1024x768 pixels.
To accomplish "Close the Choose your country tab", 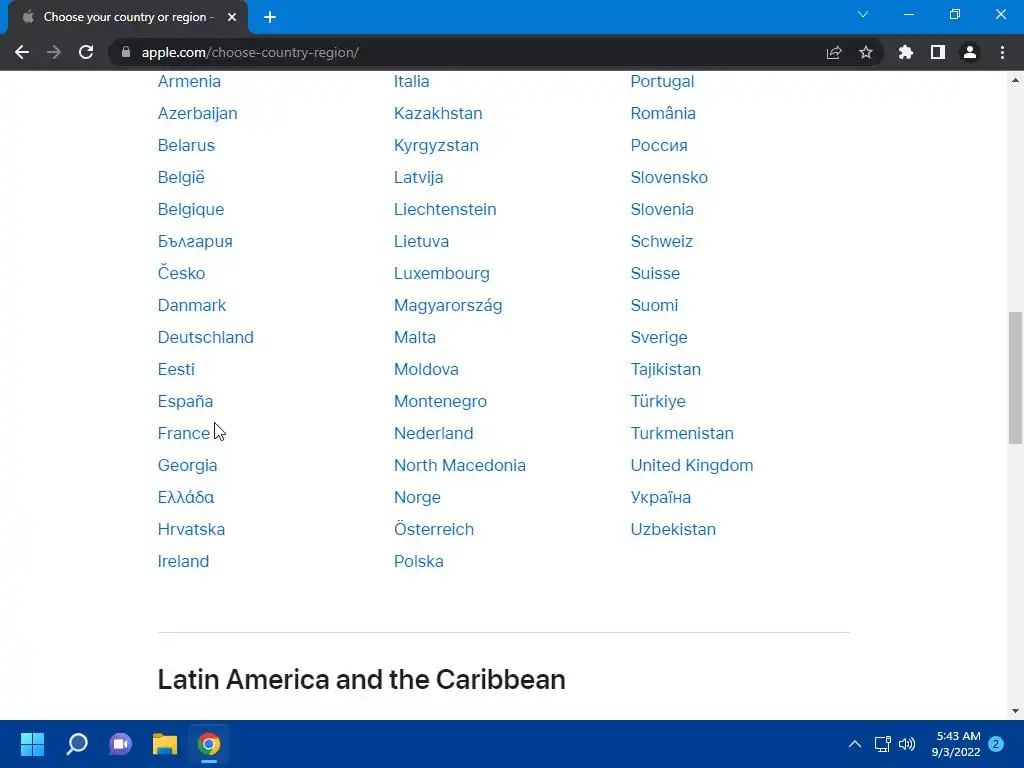I will pyautogui.click(x=232, y=17).
